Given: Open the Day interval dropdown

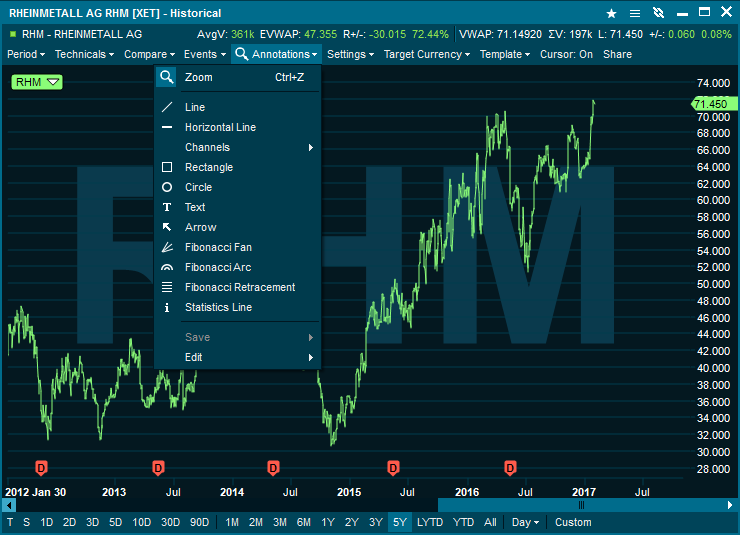Looking at the screenshot, I should coord(525,522).
